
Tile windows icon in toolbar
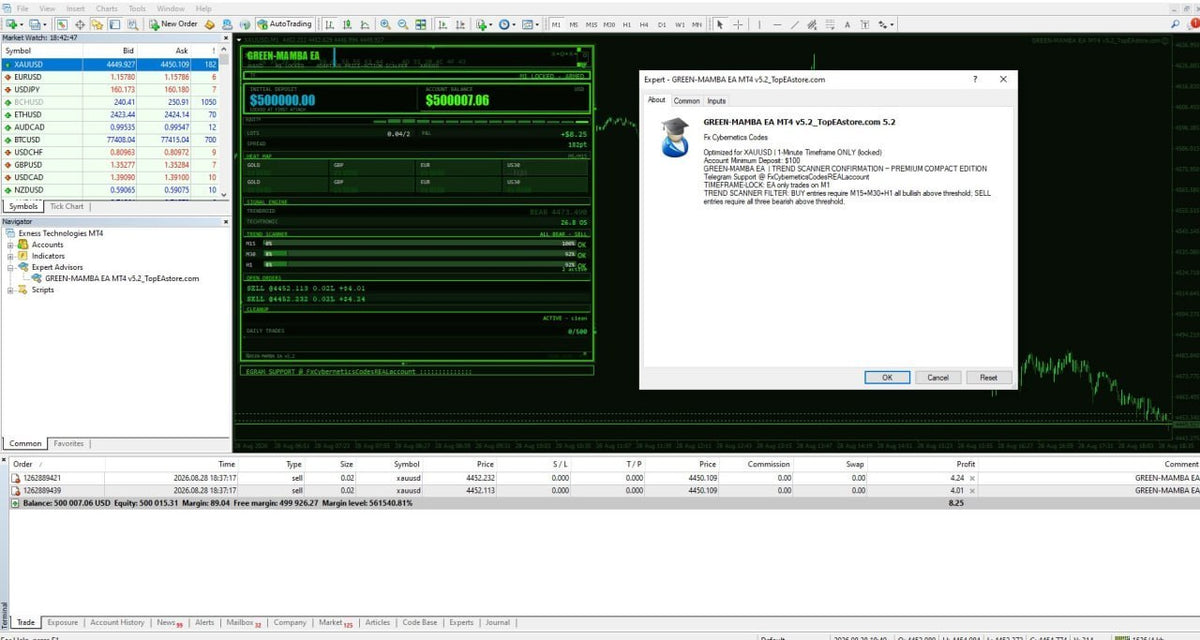(420, 23)
